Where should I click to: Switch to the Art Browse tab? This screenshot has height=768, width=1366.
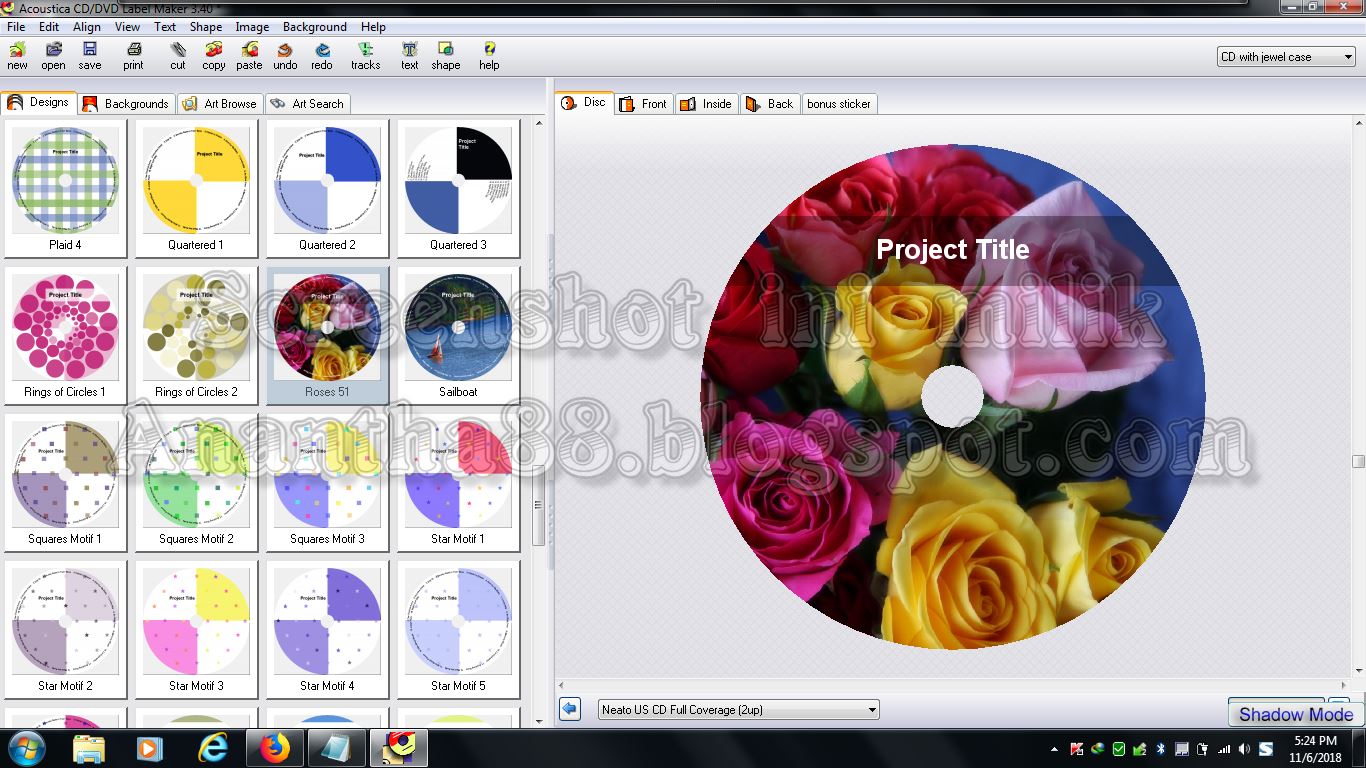pyautogui.click(x=220, y=103)
